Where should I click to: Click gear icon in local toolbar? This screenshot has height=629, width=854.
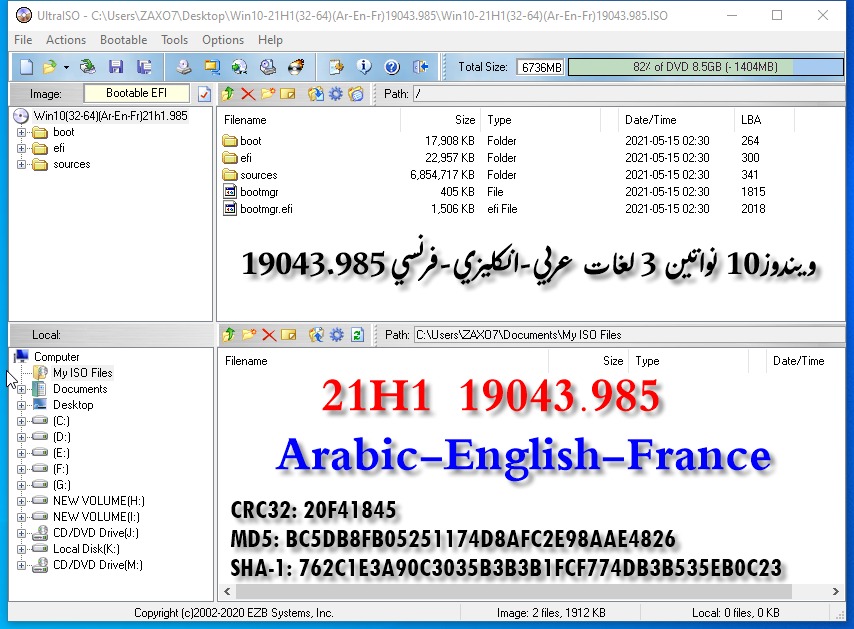[337, 334]
